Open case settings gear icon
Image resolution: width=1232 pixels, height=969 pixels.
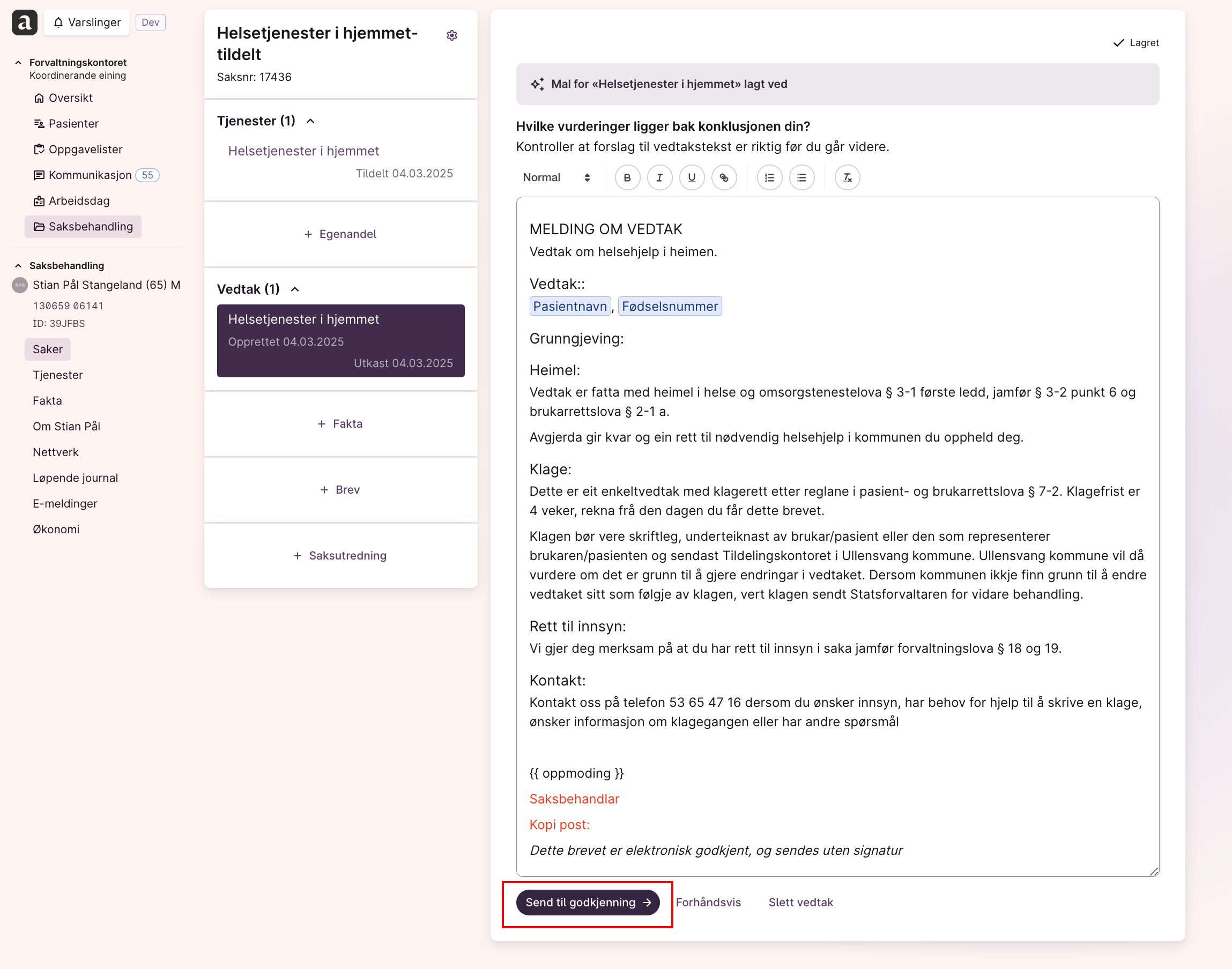pos(452,35)
